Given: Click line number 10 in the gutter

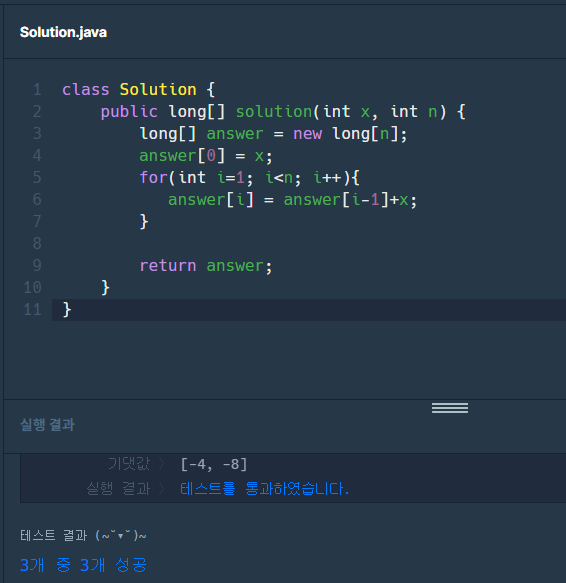Looking at the screenshot, I should pos(32,288).
